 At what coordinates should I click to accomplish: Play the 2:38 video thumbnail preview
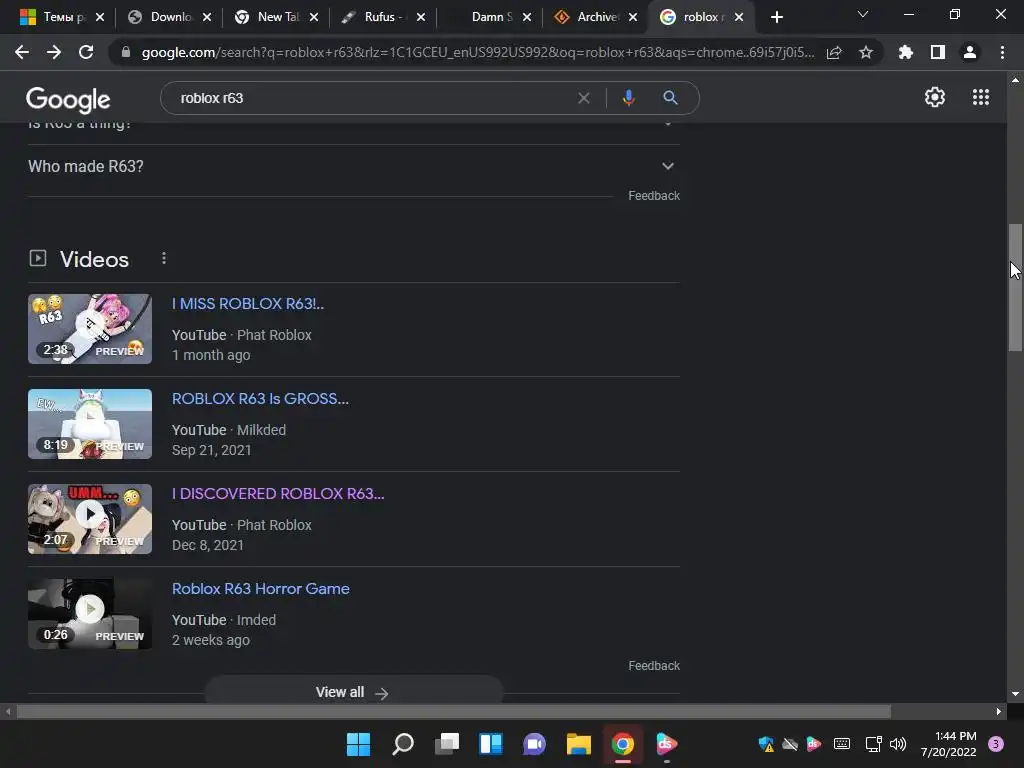90,329
